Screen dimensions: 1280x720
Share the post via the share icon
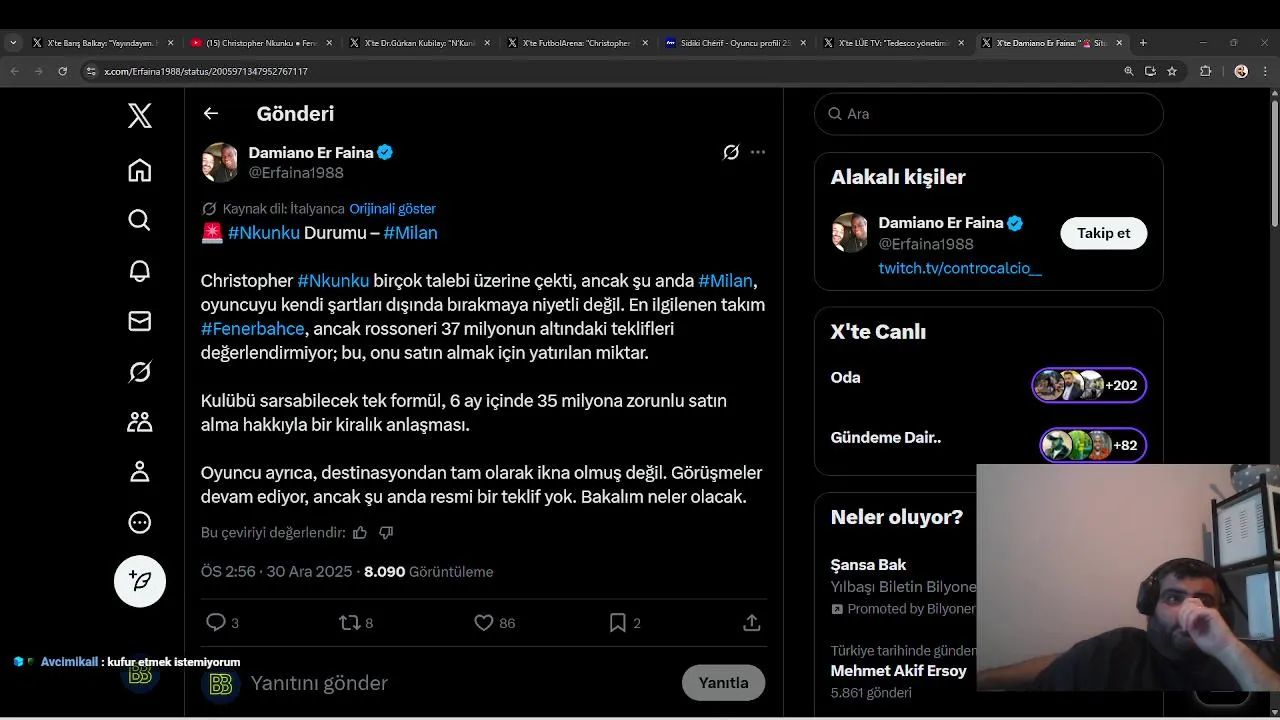[752, 623]
